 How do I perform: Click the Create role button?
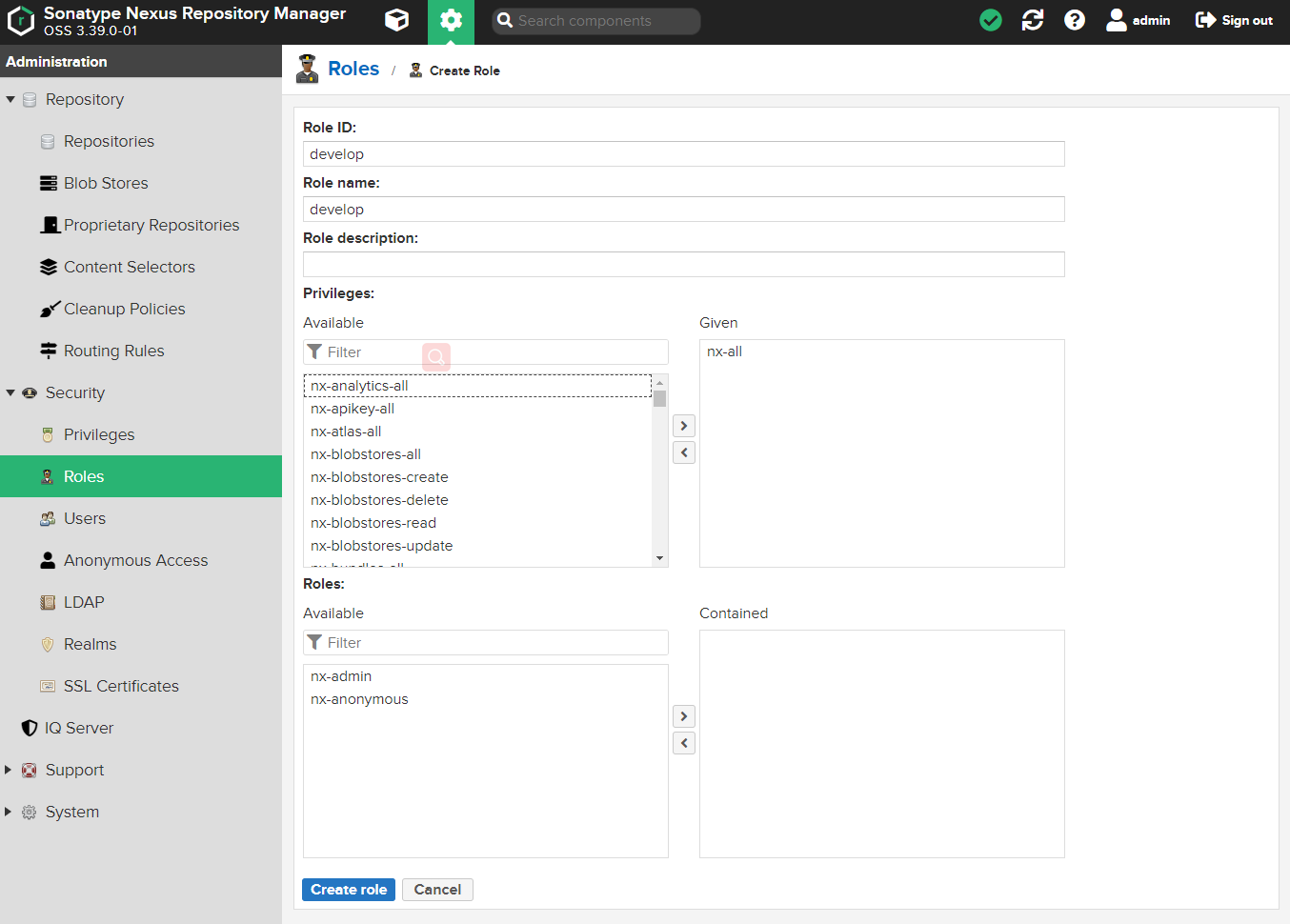pyautogui.click(x=349, y=890)
